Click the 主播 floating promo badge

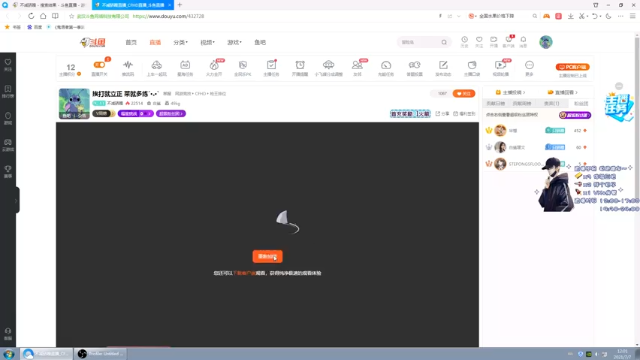(x=619, y=107)
